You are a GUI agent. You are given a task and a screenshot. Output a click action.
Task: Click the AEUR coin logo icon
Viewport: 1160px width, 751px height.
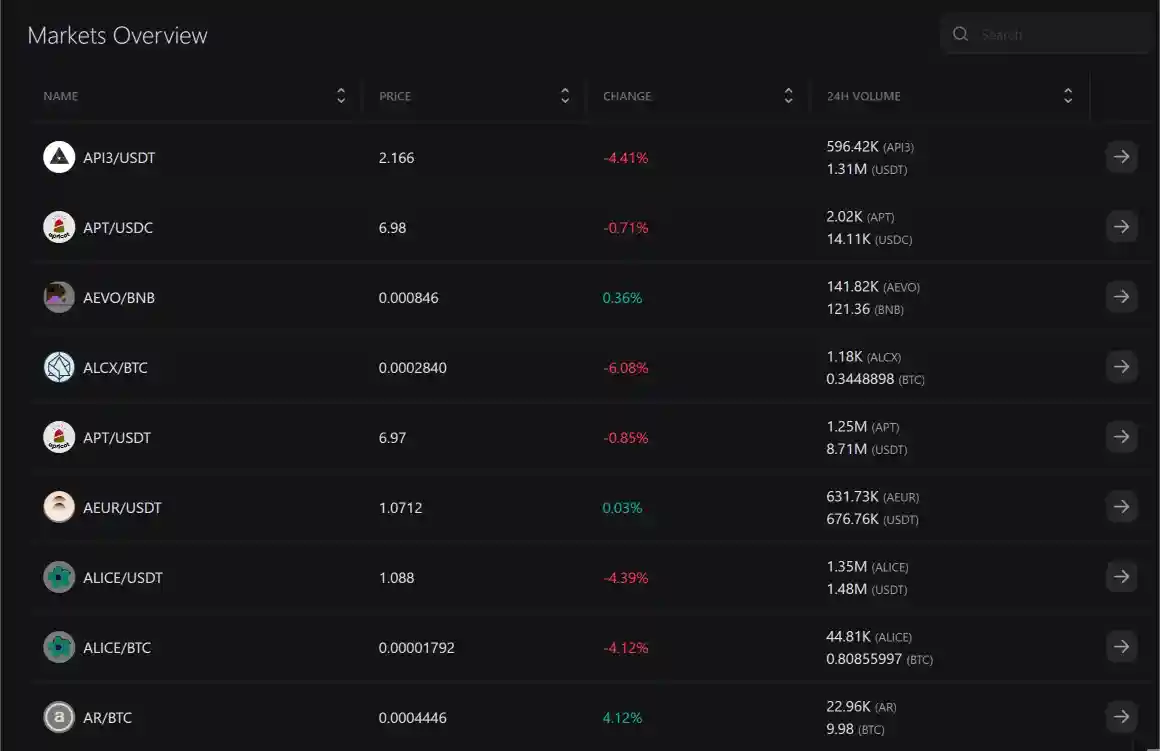(x=59, y=507)
